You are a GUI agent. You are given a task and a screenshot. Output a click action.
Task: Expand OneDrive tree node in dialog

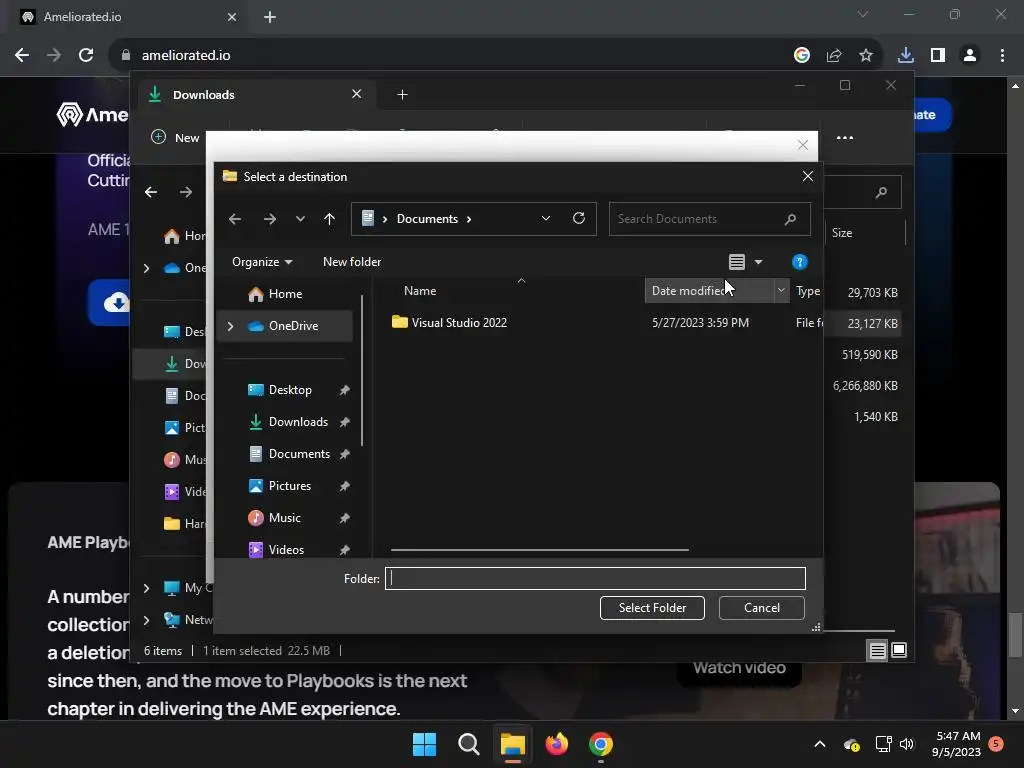coord(231,326)
